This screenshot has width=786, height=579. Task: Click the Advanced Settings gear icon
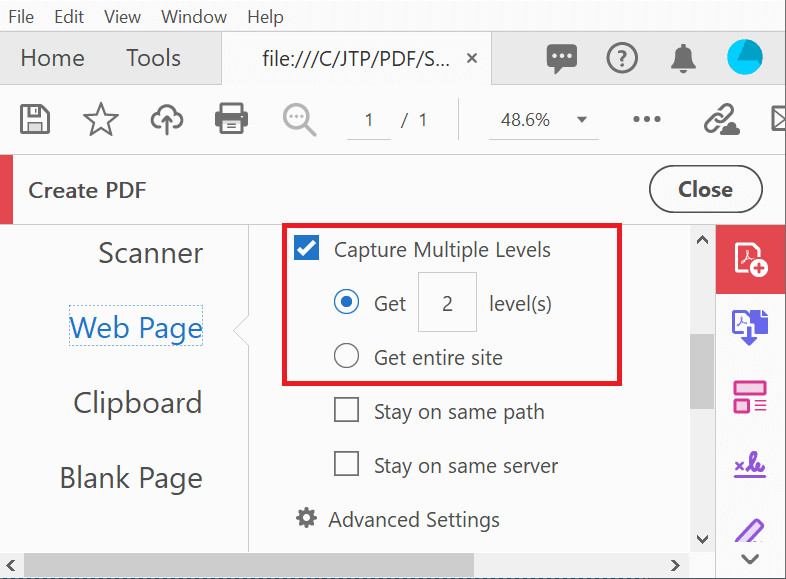coord(306,518)
